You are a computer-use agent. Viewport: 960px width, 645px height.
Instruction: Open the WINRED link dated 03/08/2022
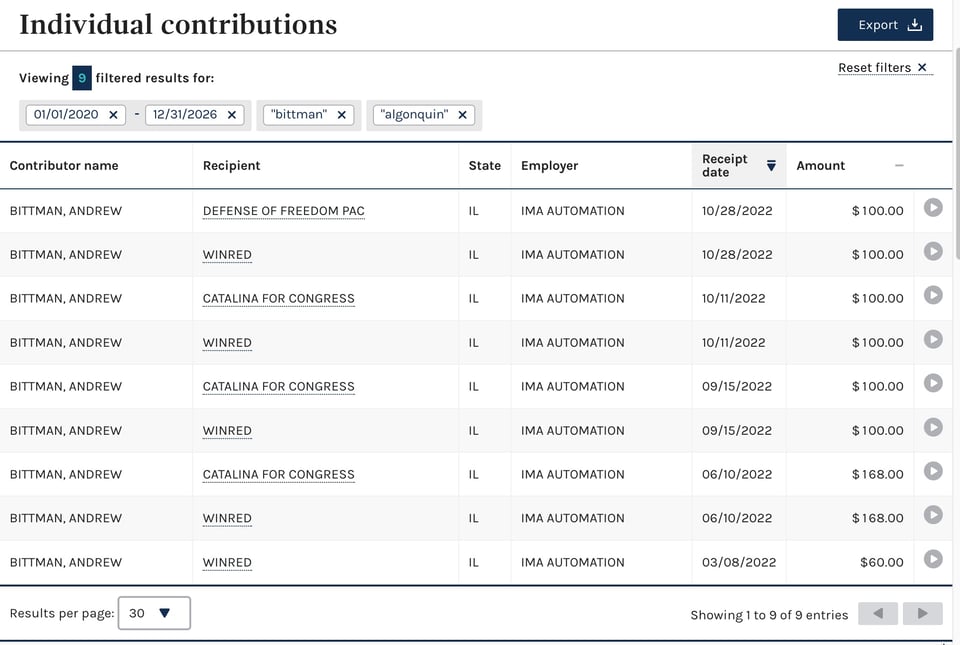[227, 563]
